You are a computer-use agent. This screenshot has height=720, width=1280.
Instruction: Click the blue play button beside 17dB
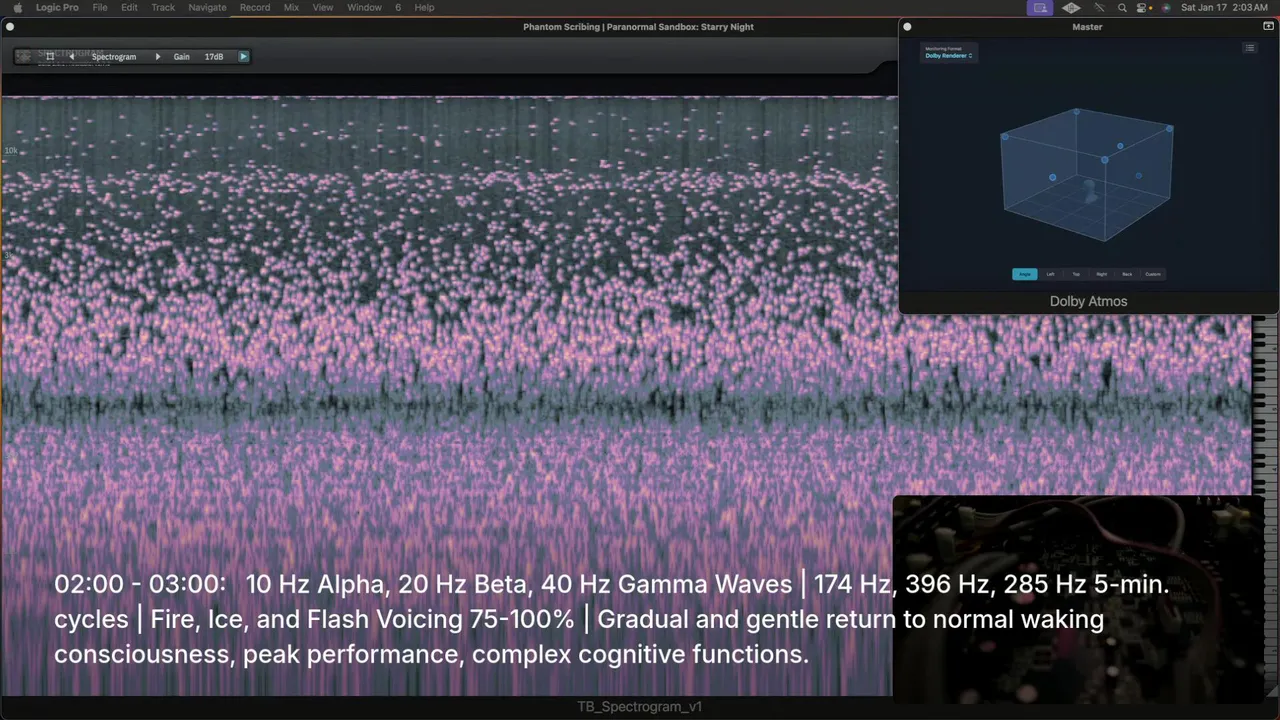(243, 57)
